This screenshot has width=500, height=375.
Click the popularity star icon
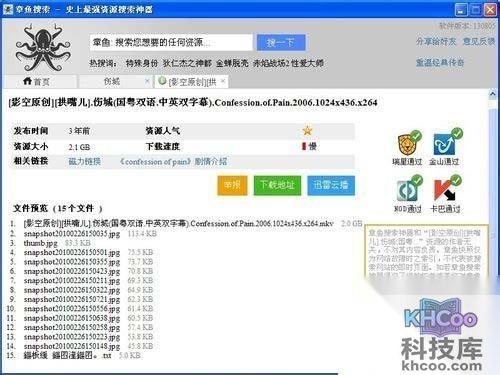tap(307, 131)
